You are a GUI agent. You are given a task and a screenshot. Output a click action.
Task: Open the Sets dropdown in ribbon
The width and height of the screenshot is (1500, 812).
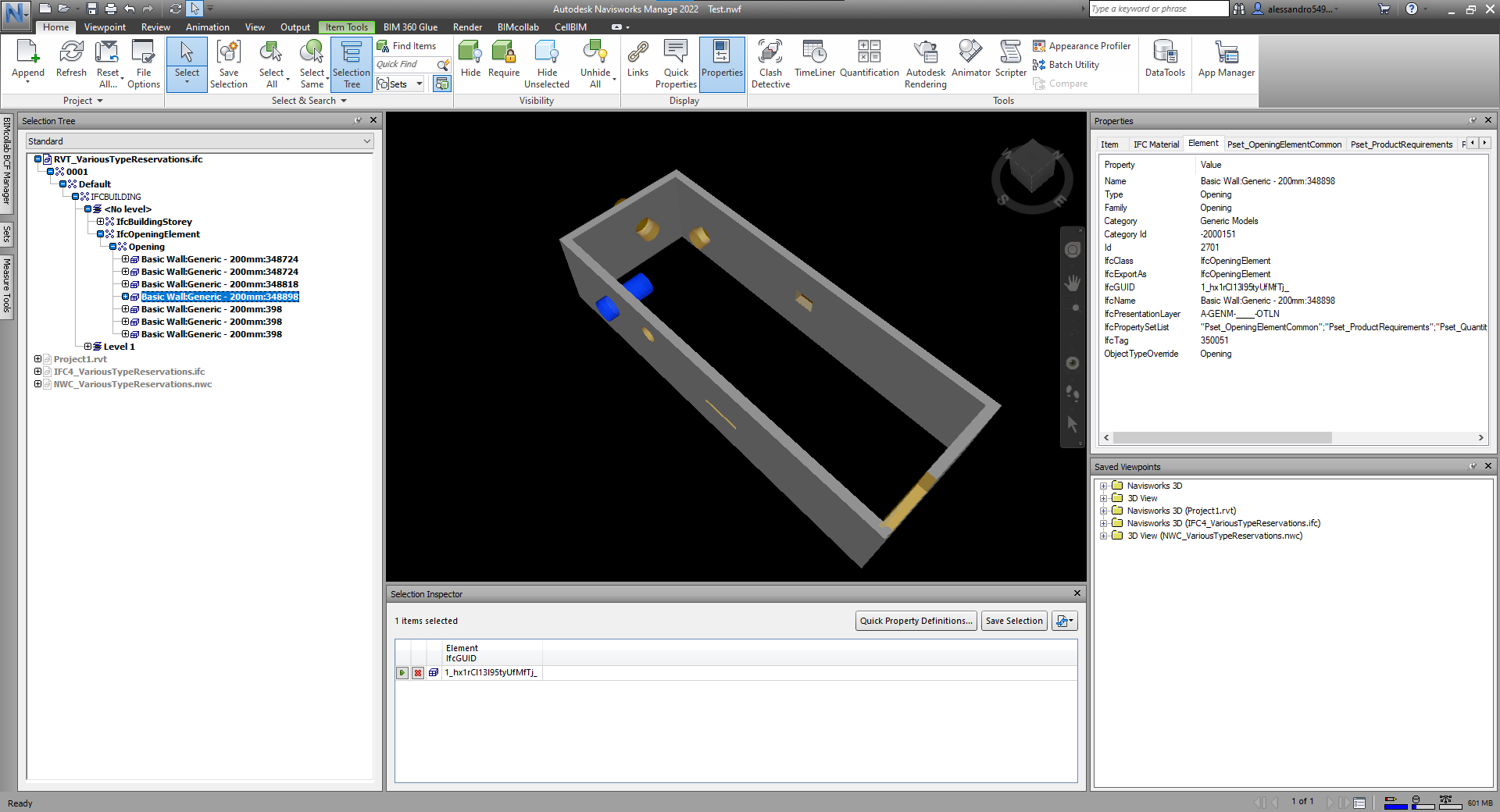420,84
